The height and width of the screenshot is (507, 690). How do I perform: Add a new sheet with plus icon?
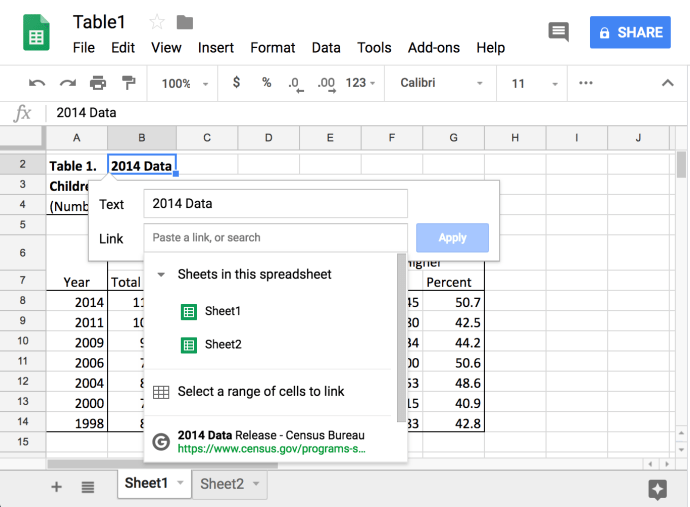coord(56,486)
